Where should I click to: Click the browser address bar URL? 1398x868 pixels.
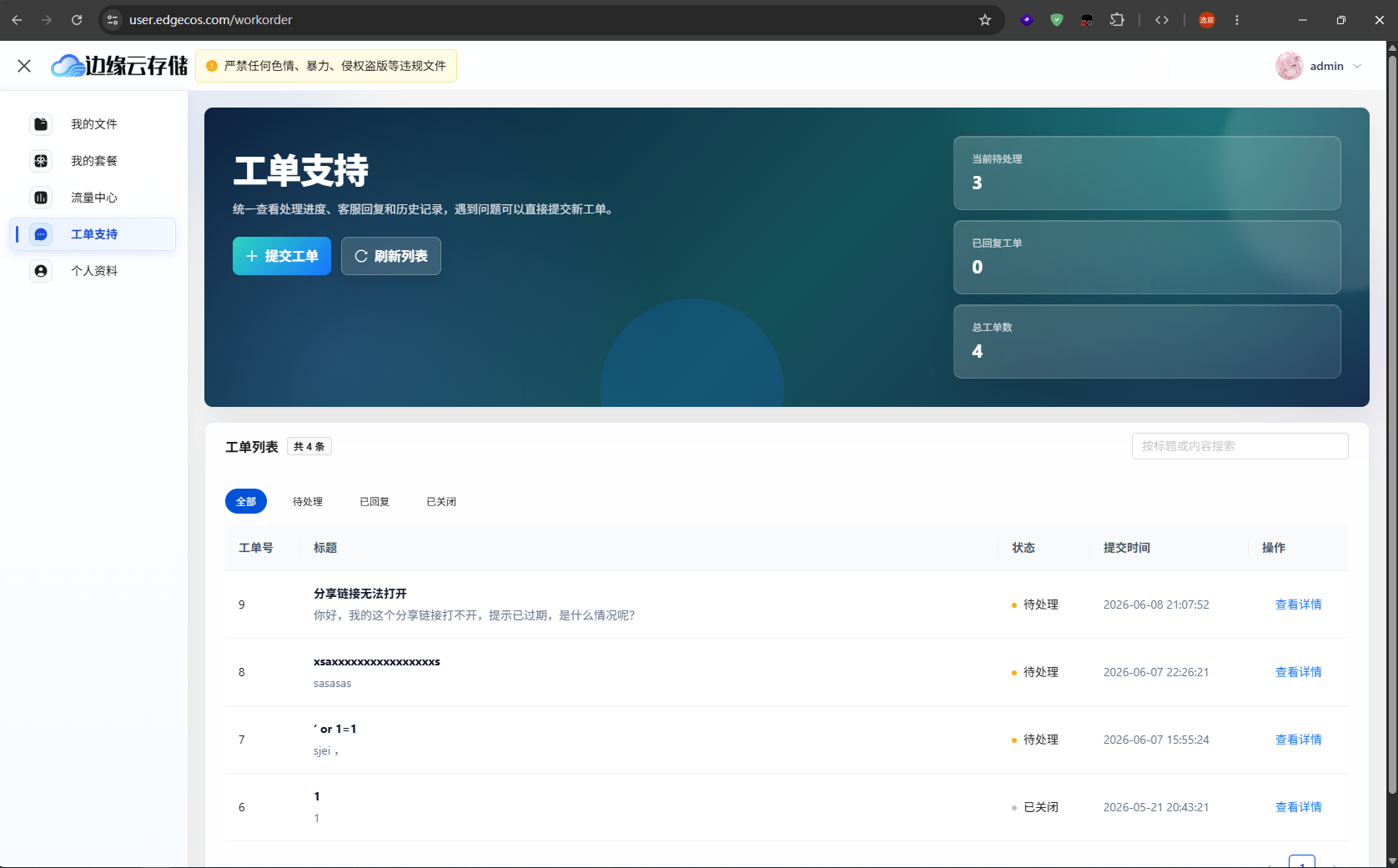pos(211,20)
